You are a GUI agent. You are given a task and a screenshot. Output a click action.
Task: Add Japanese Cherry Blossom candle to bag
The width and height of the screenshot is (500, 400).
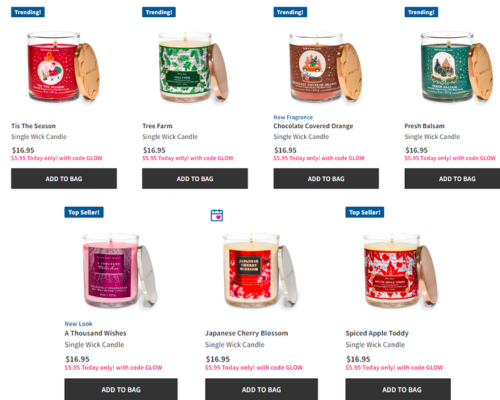click(x=262, y=389)
